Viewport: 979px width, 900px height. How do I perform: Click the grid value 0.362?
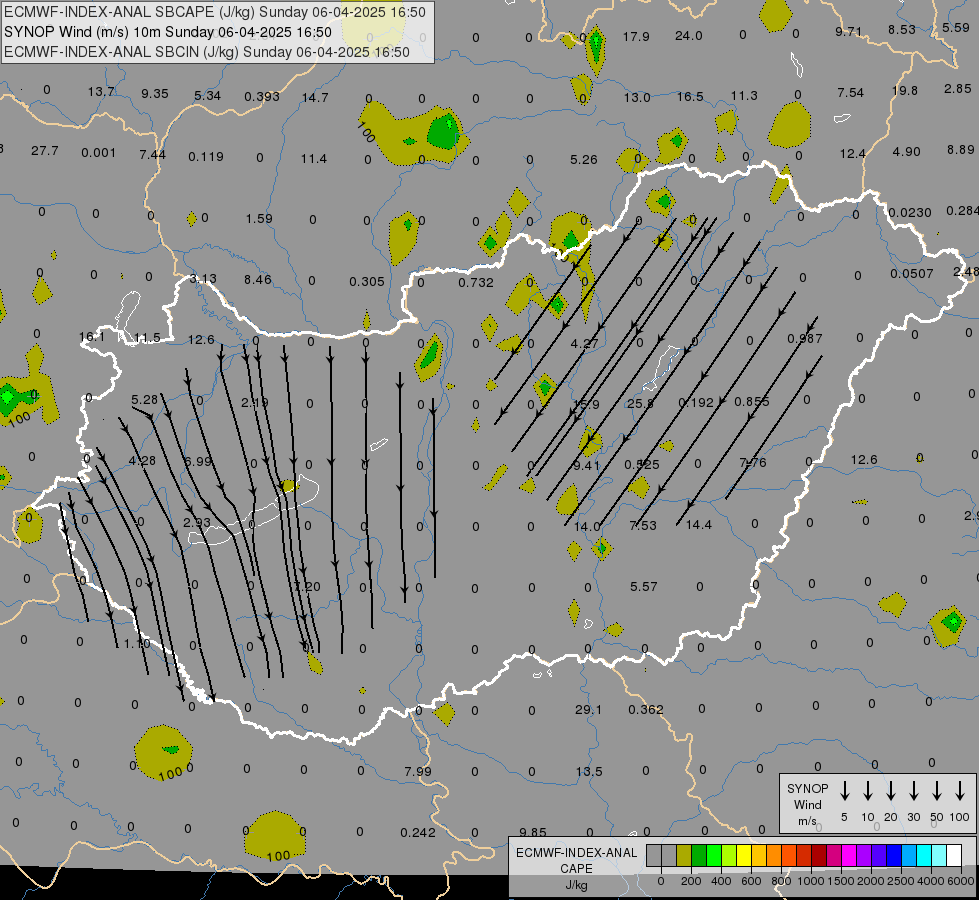pyautogui.click(x=646, y=710)
